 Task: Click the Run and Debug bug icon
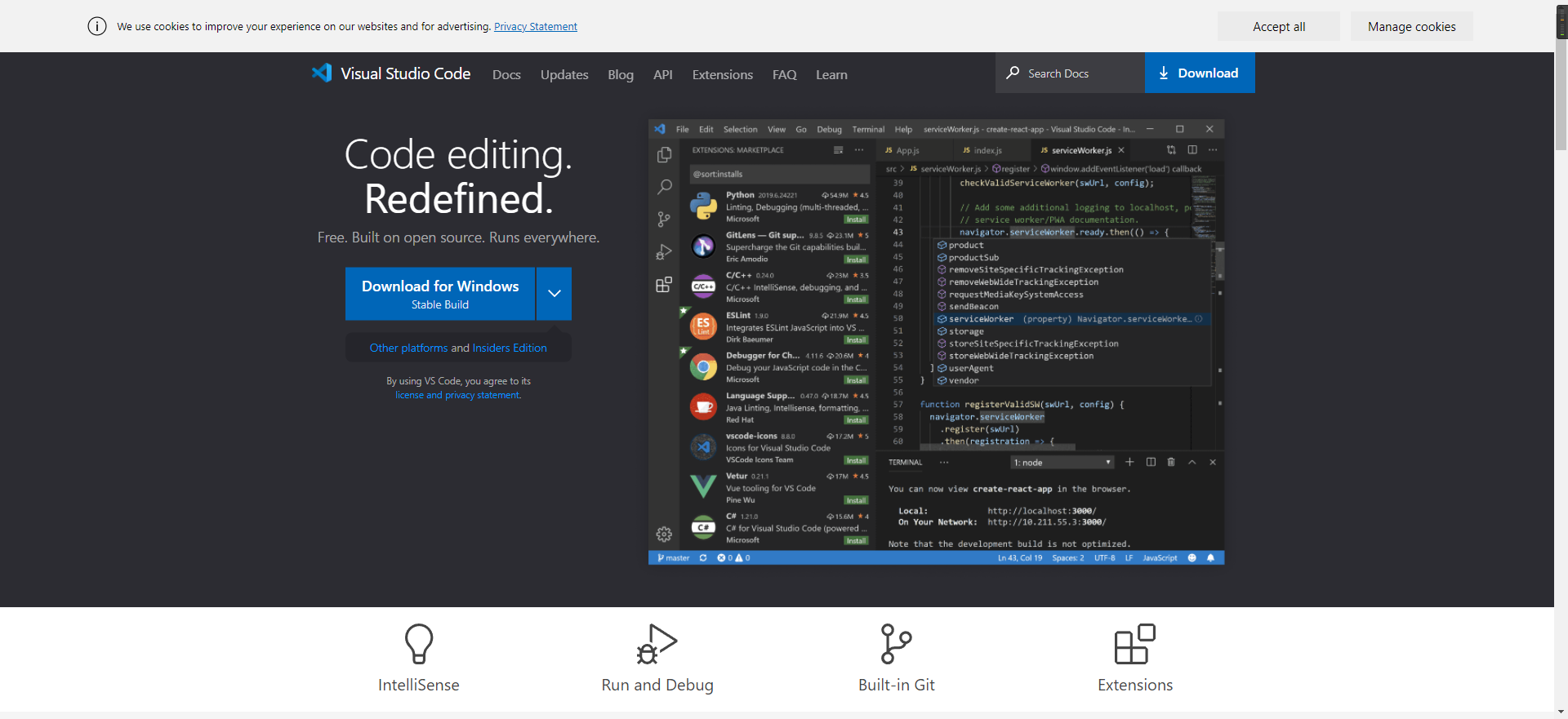[657, 644]
